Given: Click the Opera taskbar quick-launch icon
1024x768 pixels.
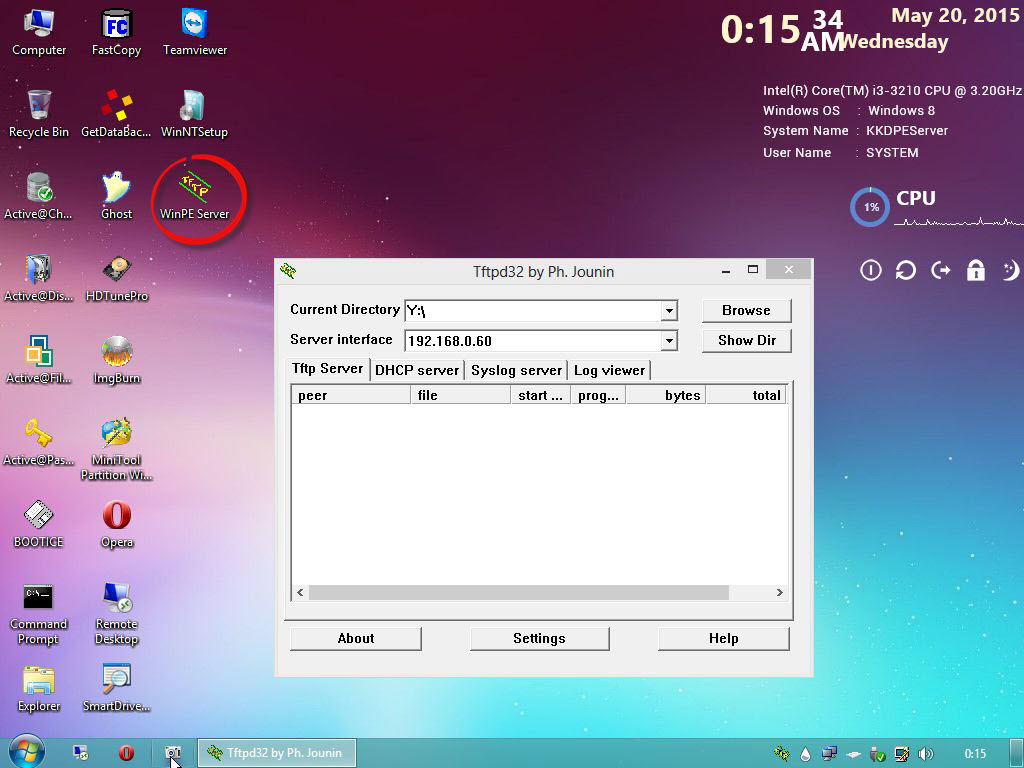Looking at the screenshot, I should pyautogui.click(x=127, y=753).
